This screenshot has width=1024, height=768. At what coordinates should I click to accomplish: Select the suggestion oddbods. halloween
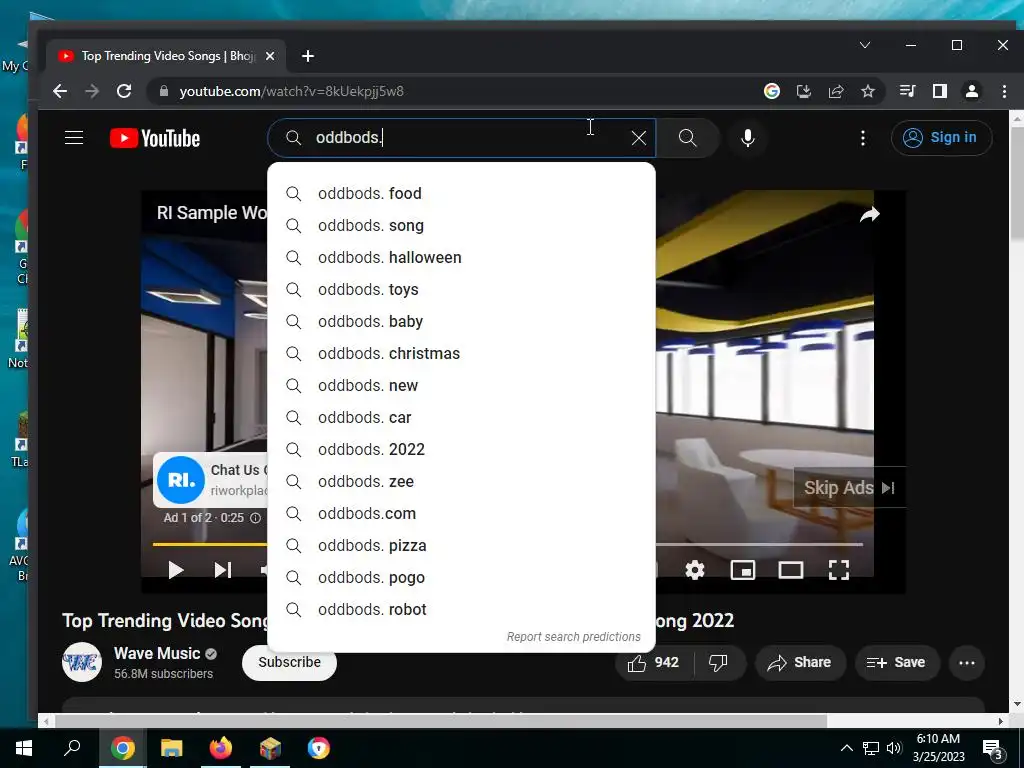click(x=462, y=257)
